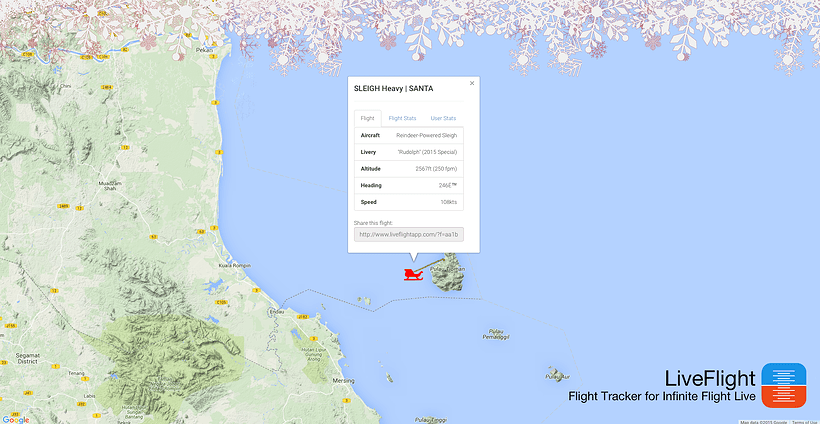Screen dimensions: 820x424
Task: Click the 108kts speed value
Action: (x=449, y=202)
